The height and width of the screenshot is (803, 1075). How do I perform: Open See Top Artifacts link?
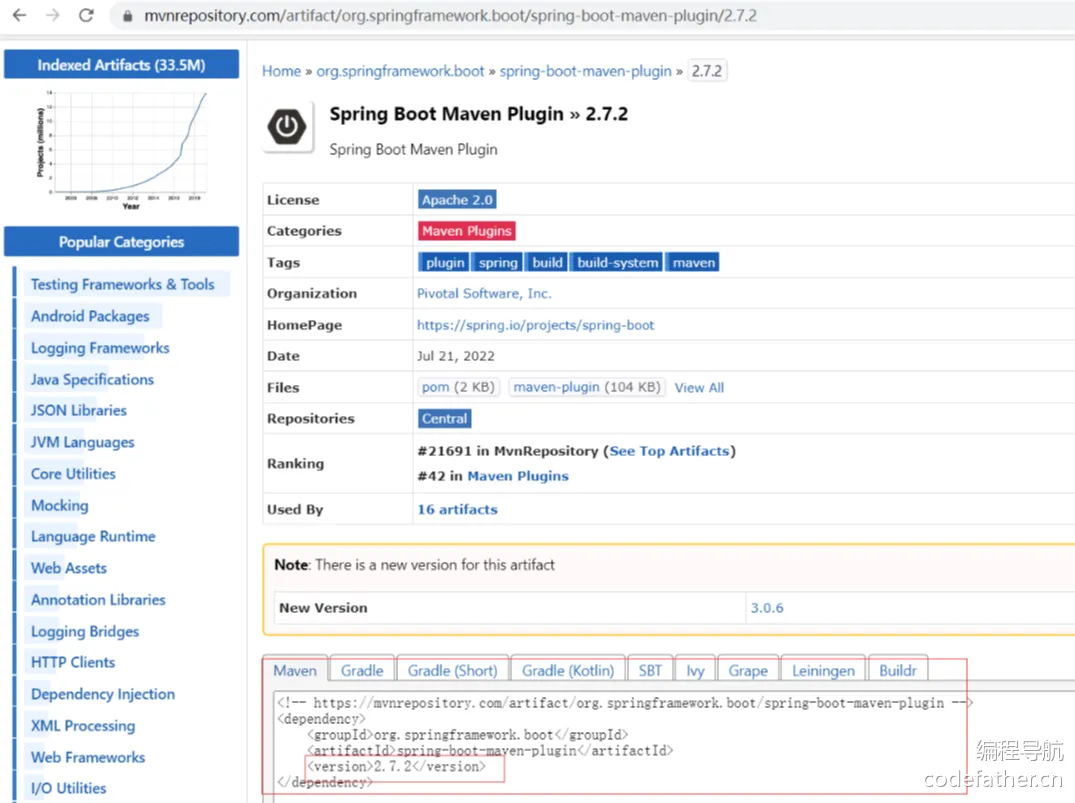(x=668, y=451)
